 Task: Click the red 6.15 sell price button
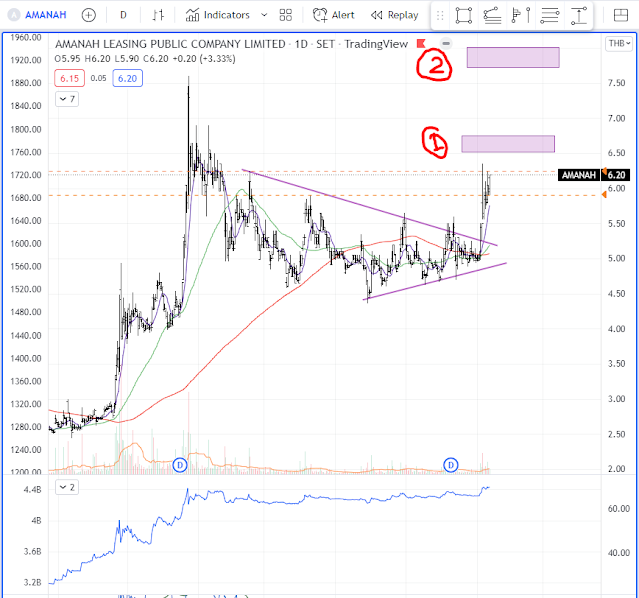click(x=70, y=78)
